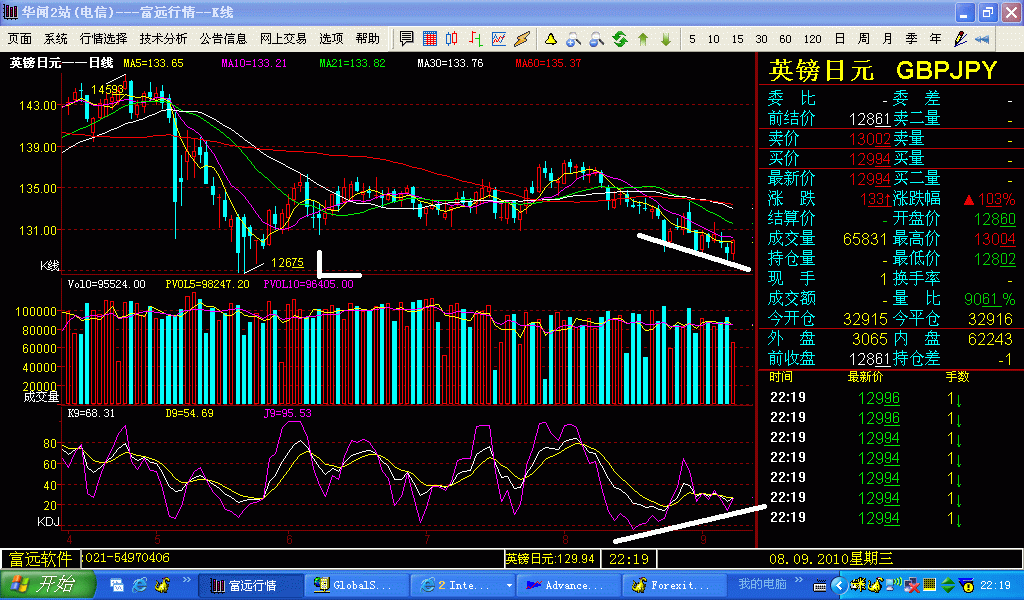
Task: Click the system tray clock 22:19
Action: click(995, 586)
